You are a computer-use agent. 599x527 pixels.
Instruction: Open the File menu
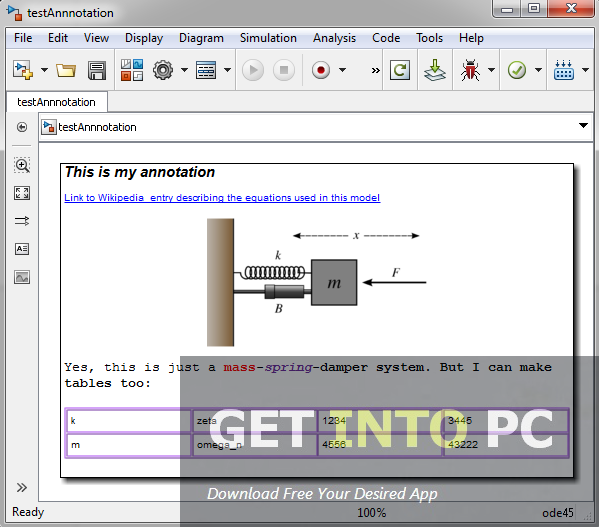tap(23, 38)
